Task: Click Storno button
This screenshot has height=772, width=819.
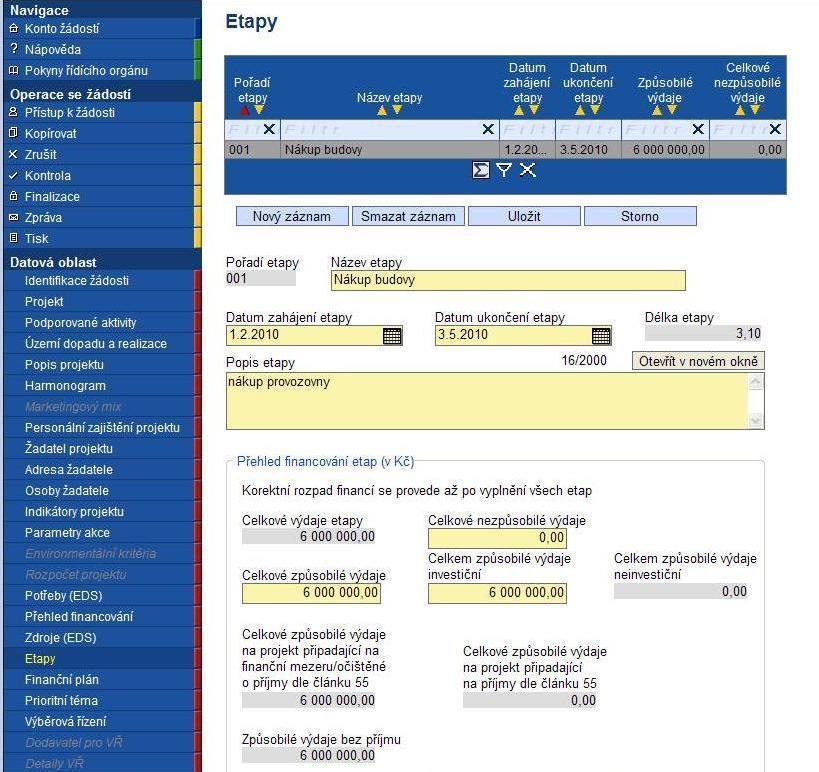Action: click(x=640, y=216)
